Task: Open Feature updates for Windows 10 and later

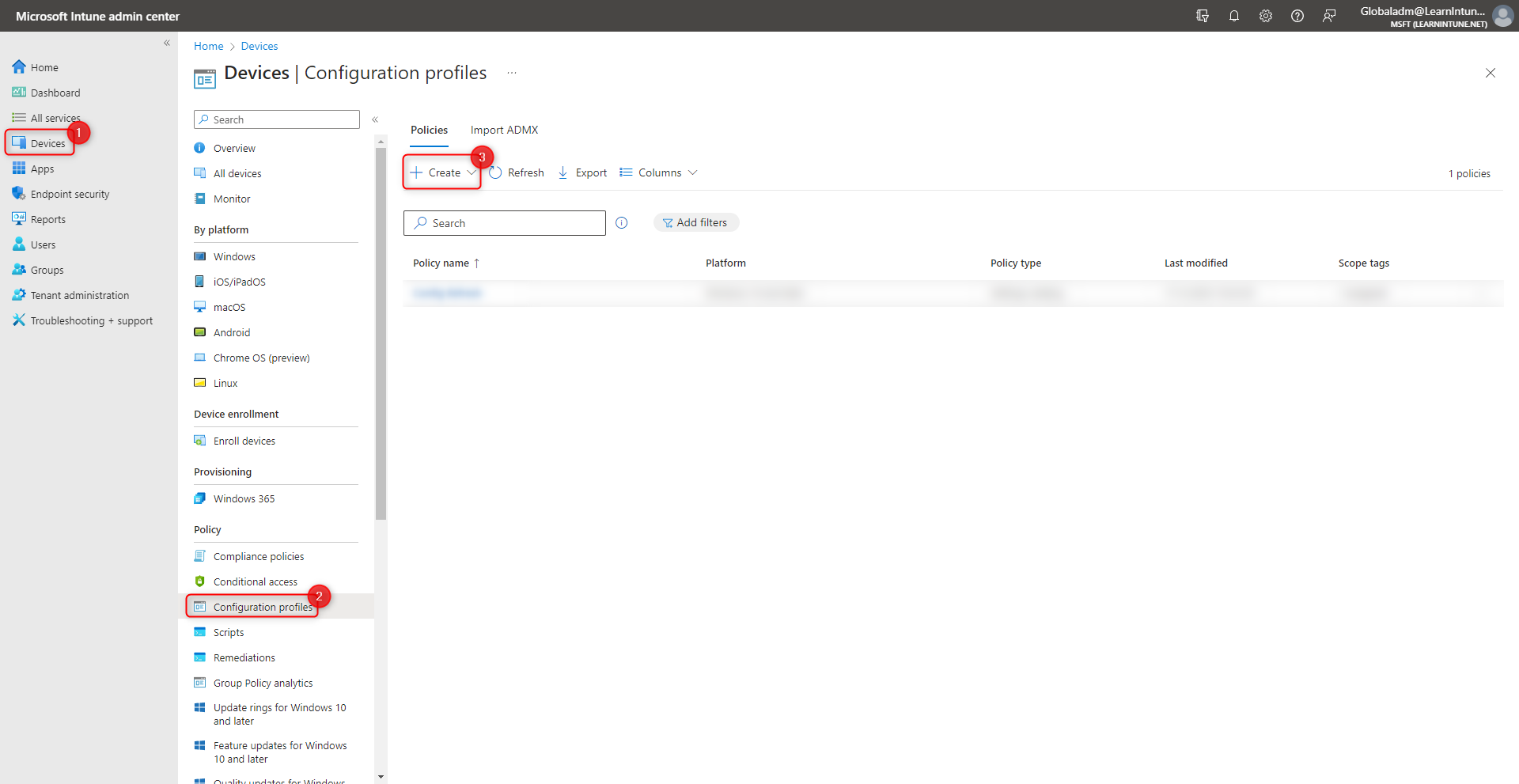Action: (x=279, y=752)
